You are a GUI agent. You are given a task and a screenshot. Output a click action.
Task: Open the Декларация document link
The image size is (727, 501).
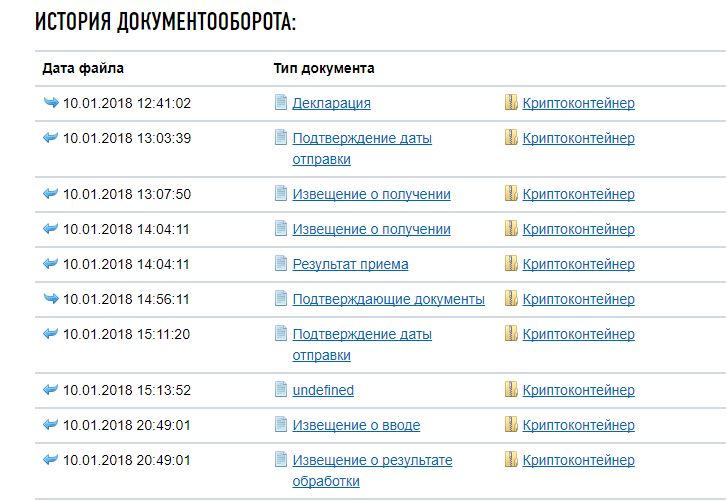(x=331, y=103)
